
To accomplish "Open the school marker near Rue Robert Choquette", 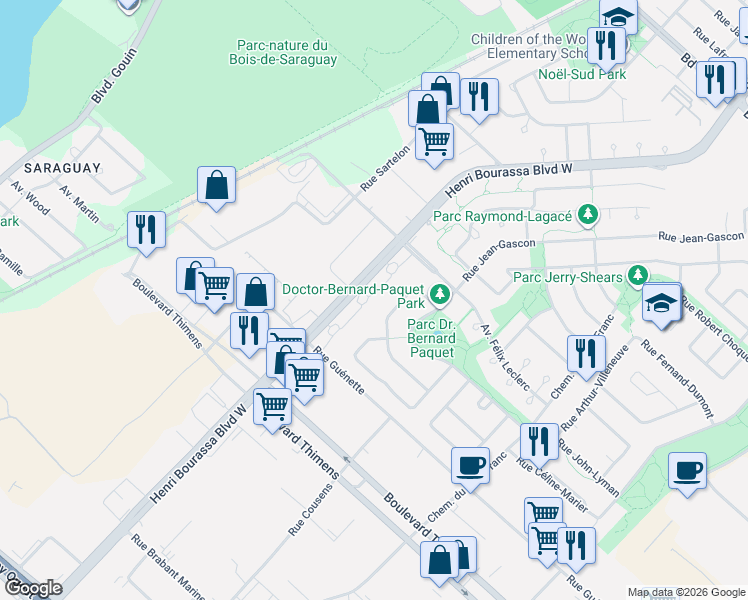I will [661, 303].
